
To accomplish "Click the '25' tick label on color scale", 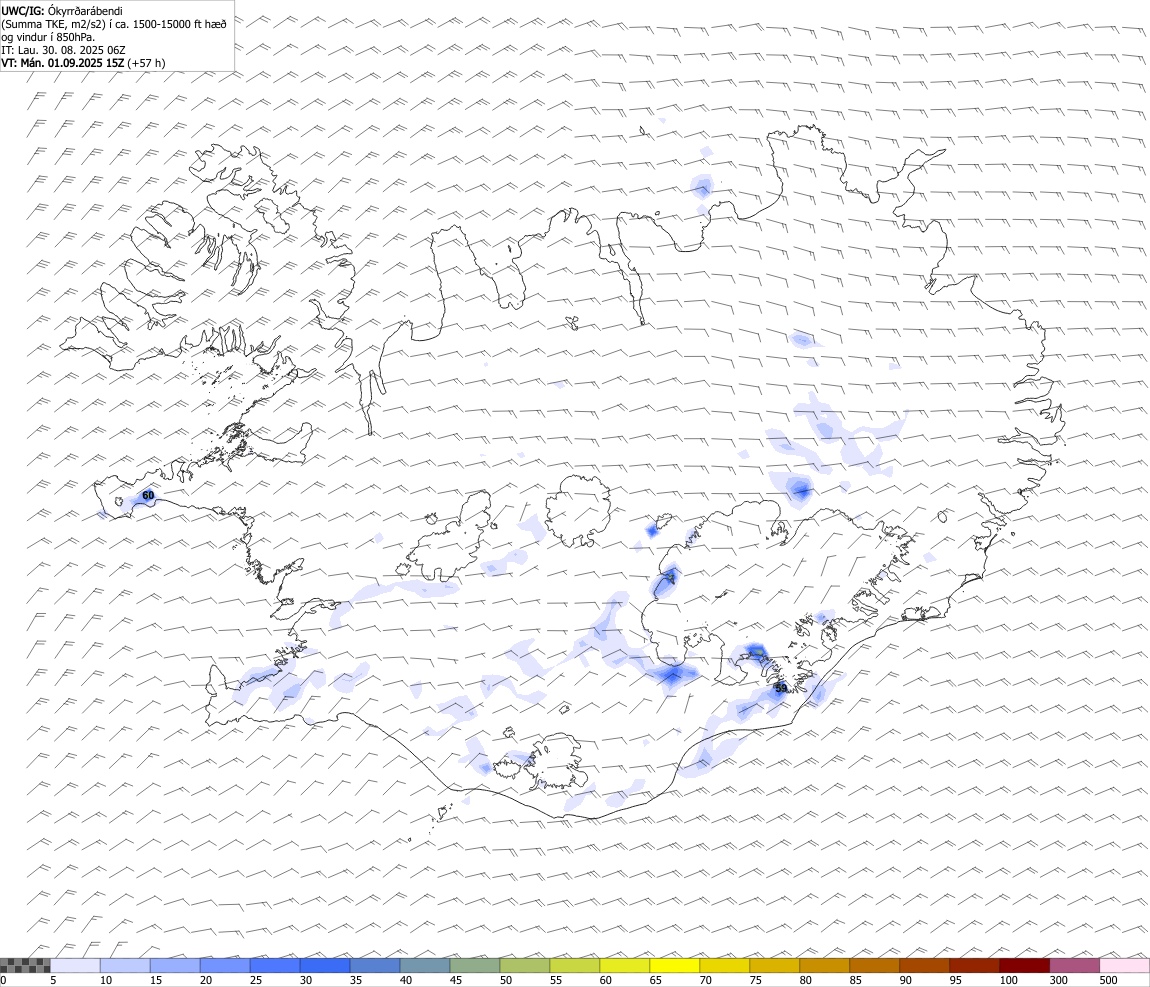I will click(256, 980).
